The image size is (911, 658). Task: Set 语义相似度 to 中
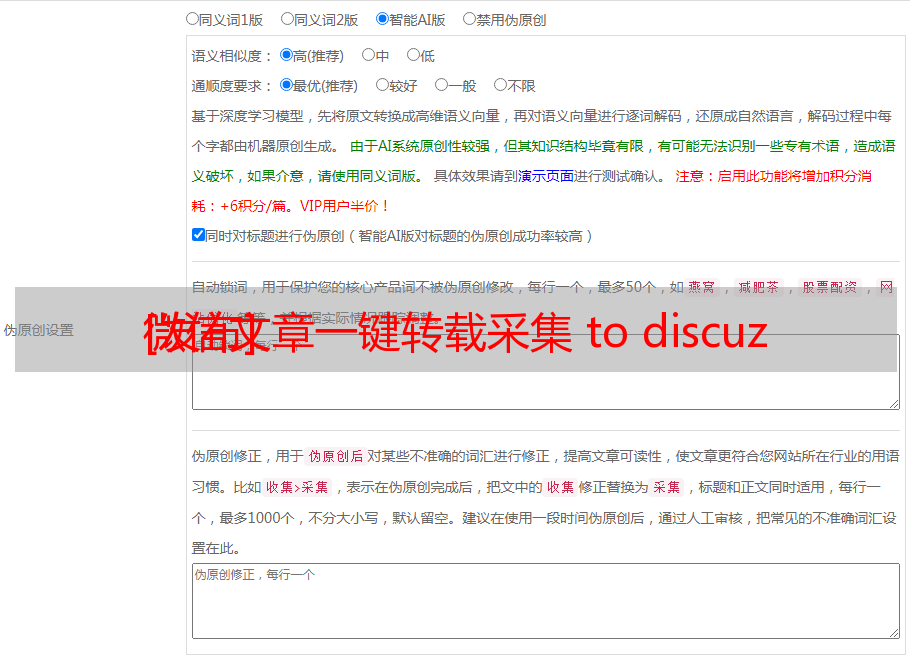point(368,55)
